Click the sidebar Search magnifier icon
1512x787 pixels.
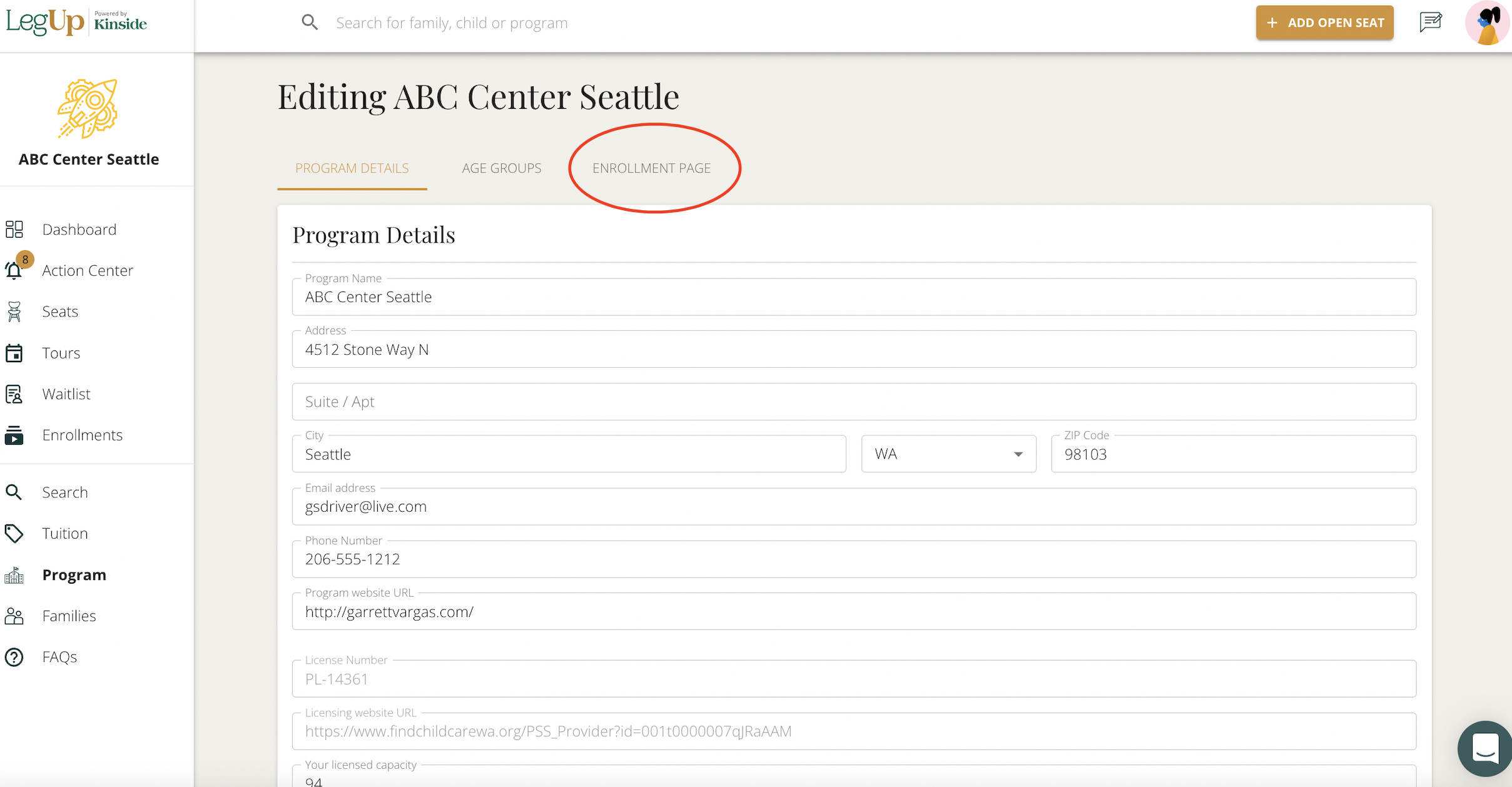14,492
